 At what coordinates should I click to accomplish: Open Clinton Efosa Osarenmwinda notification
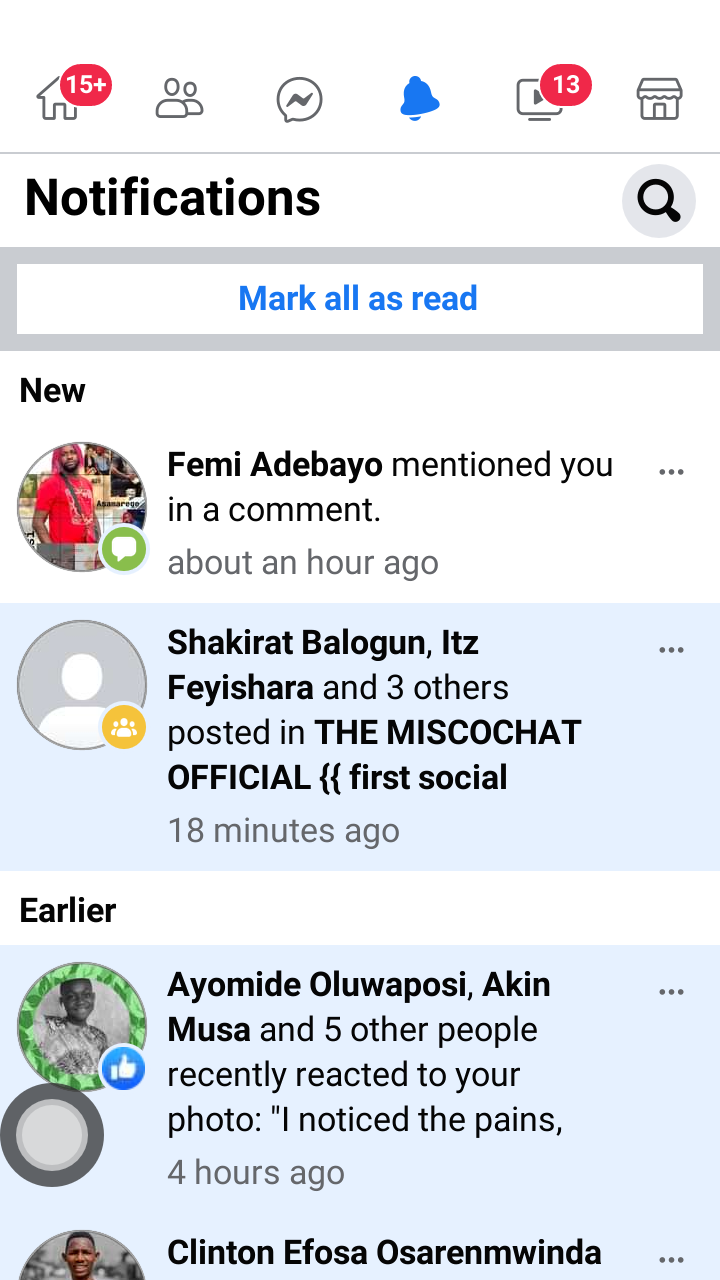coord(384,1254)
